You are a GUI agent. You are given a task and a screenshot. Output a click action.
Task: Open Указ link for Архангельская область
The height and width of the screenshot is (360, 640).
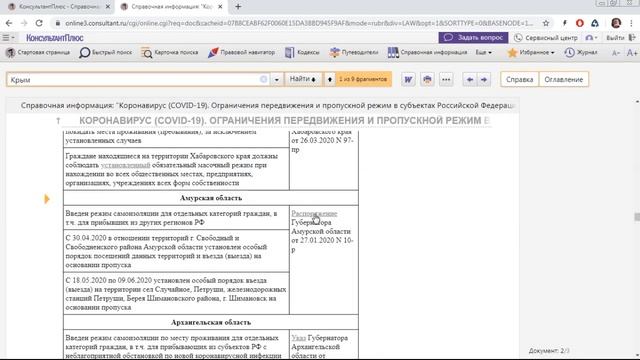coord(298,338)
